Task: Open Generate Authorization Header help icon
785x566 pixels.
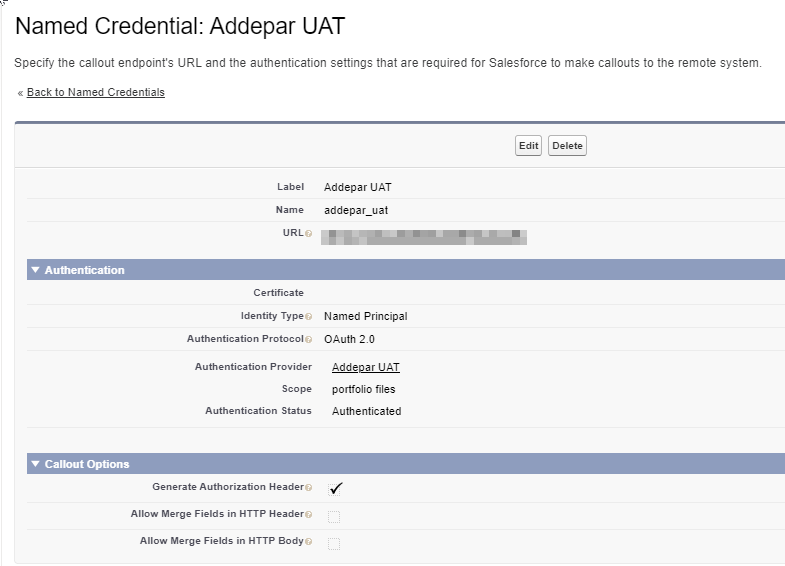Action: tap(308, 488)
